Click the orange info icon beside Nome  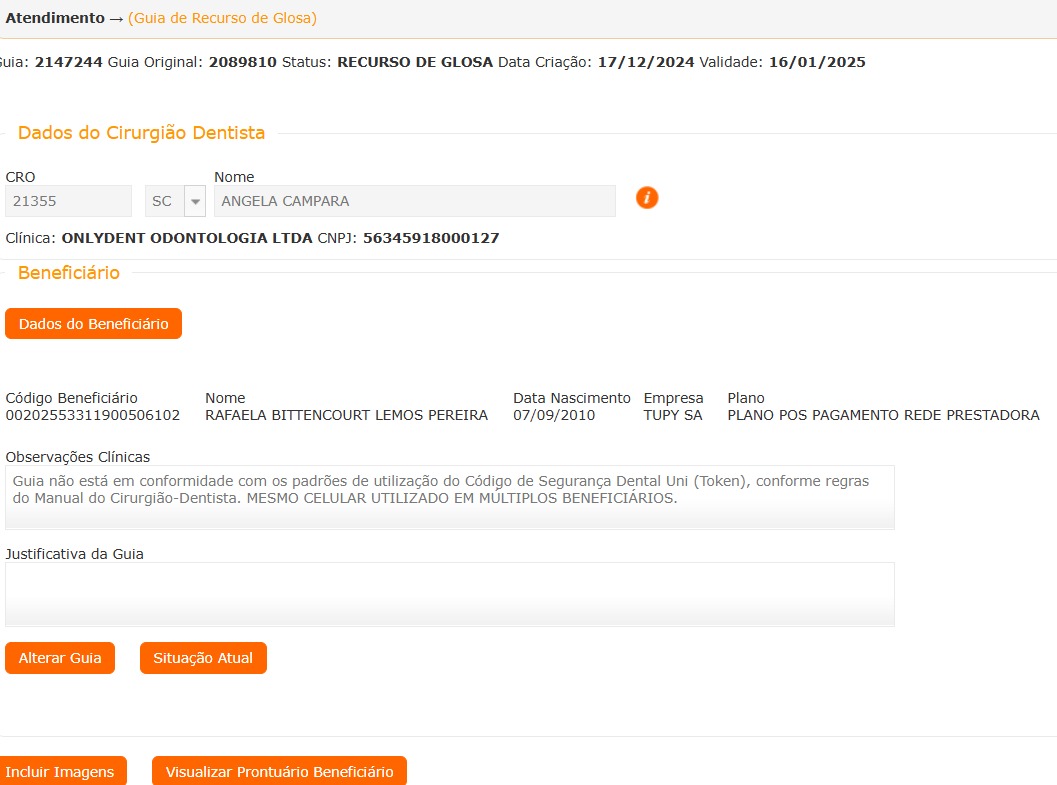click(646, 198)
